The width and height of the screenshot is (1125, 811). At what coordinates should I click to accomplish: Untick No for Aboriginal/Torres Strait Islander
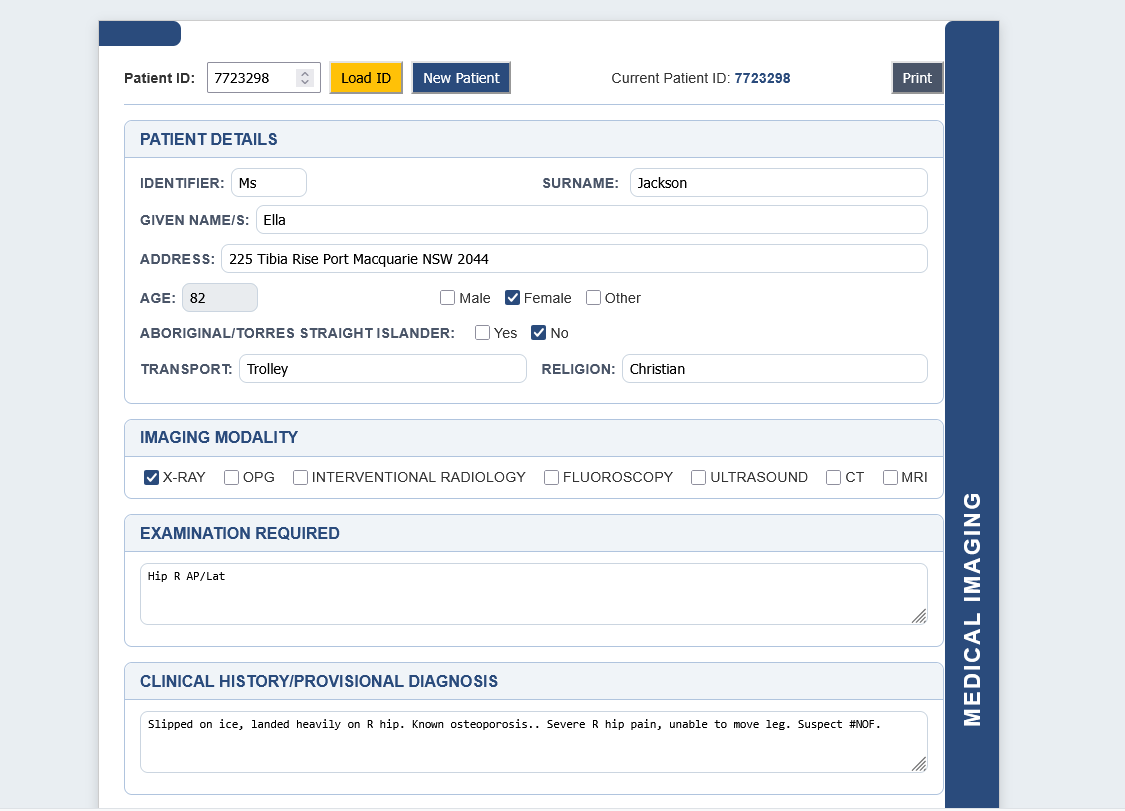(539, 333)
